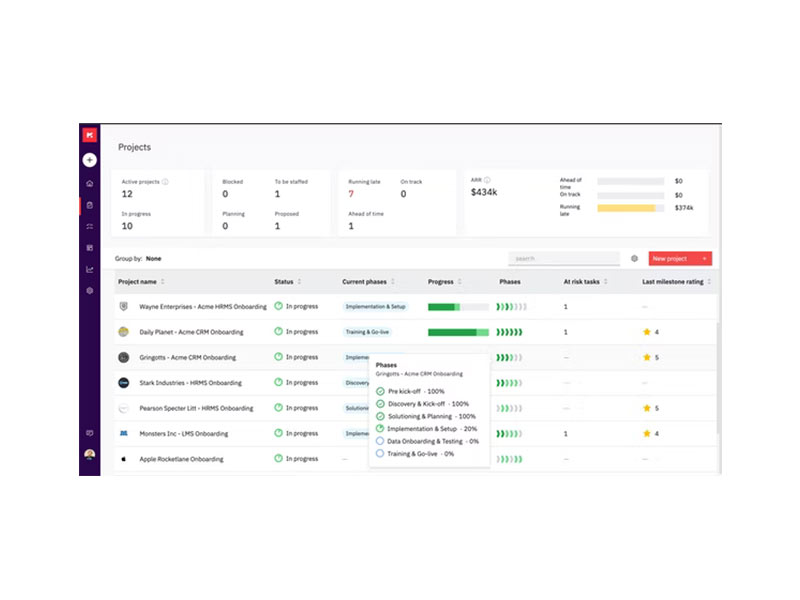This screenshot has height=600, width=800.
Task: Click the table settings gear near search
Action: click(634, 259)
